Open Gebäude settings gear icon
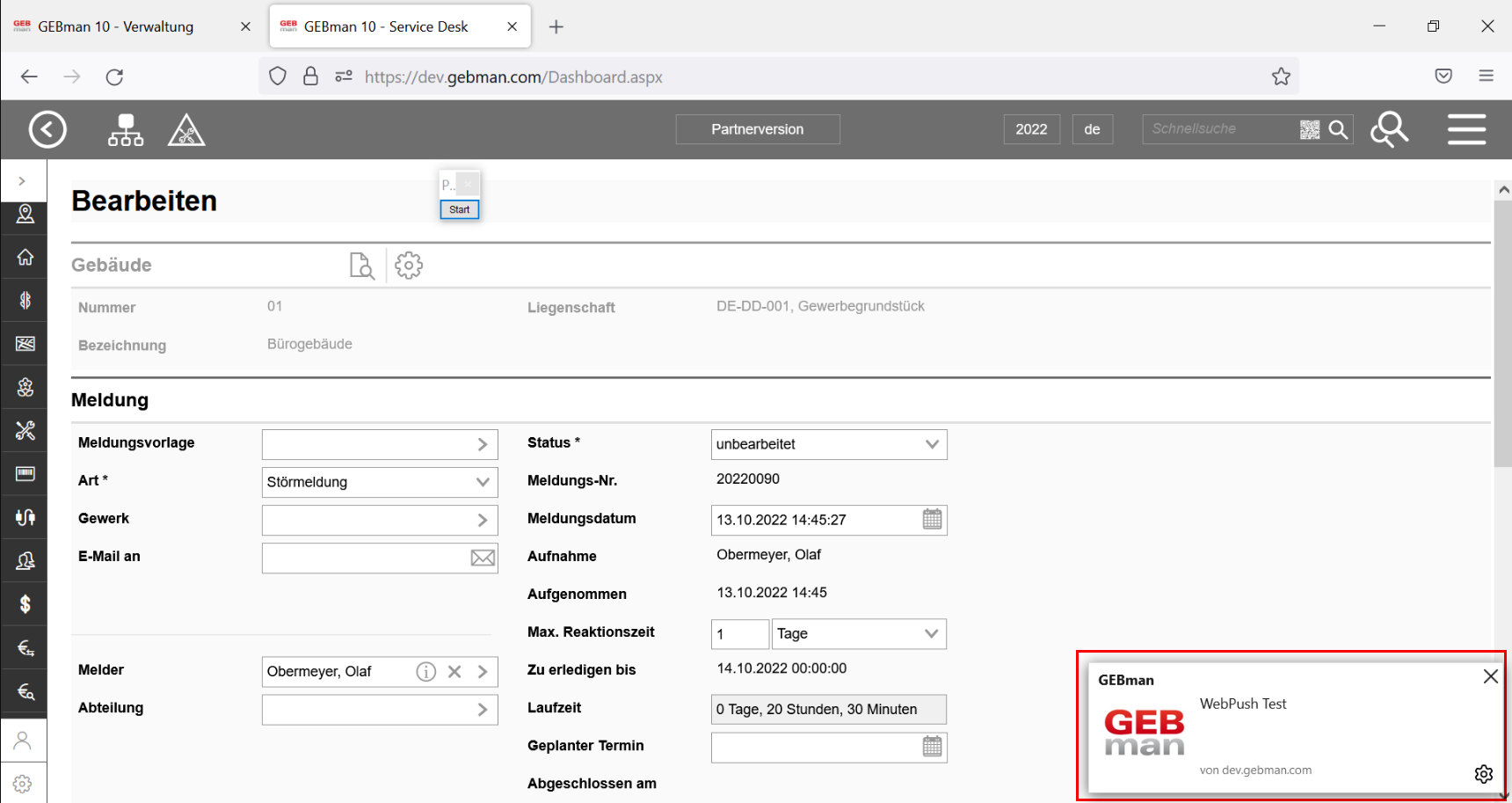The image size is (1512, 803). [409, 266]
